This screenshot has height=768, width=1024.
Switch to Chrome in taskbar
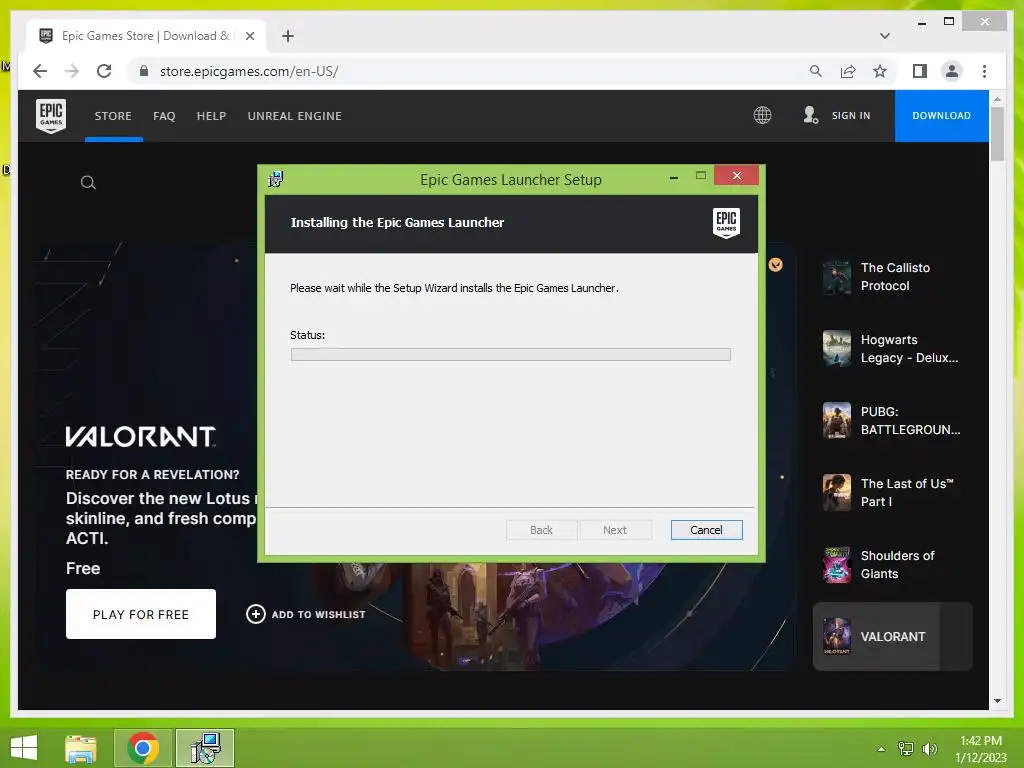[x=143, y=748]
